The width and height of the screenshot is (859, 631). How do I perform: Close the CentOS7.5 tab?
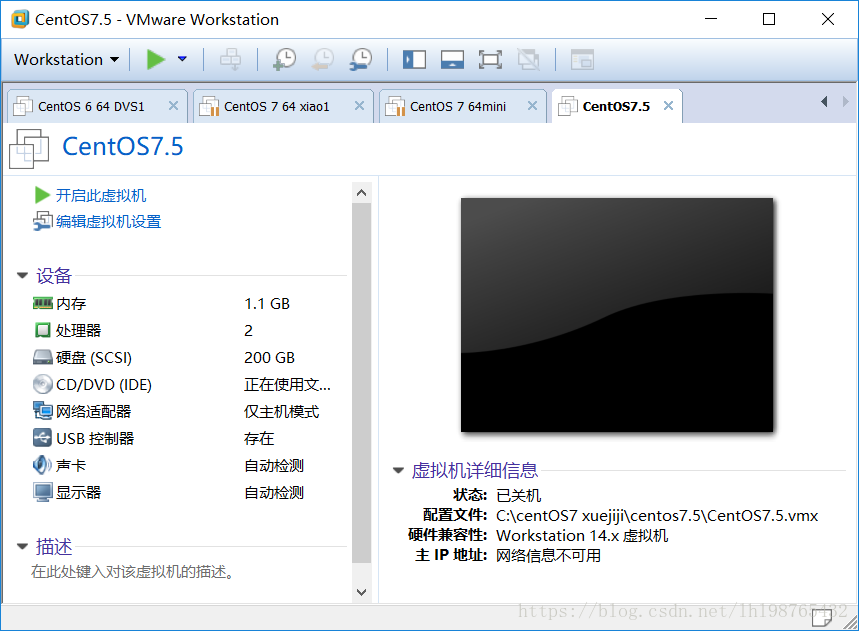tap(668, 106)
